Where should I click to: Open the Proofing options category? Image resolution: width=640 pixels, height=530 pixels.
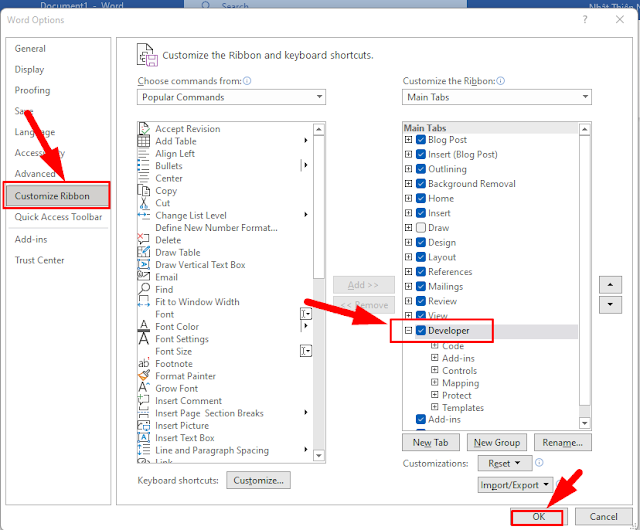click(x=32, y=90)
